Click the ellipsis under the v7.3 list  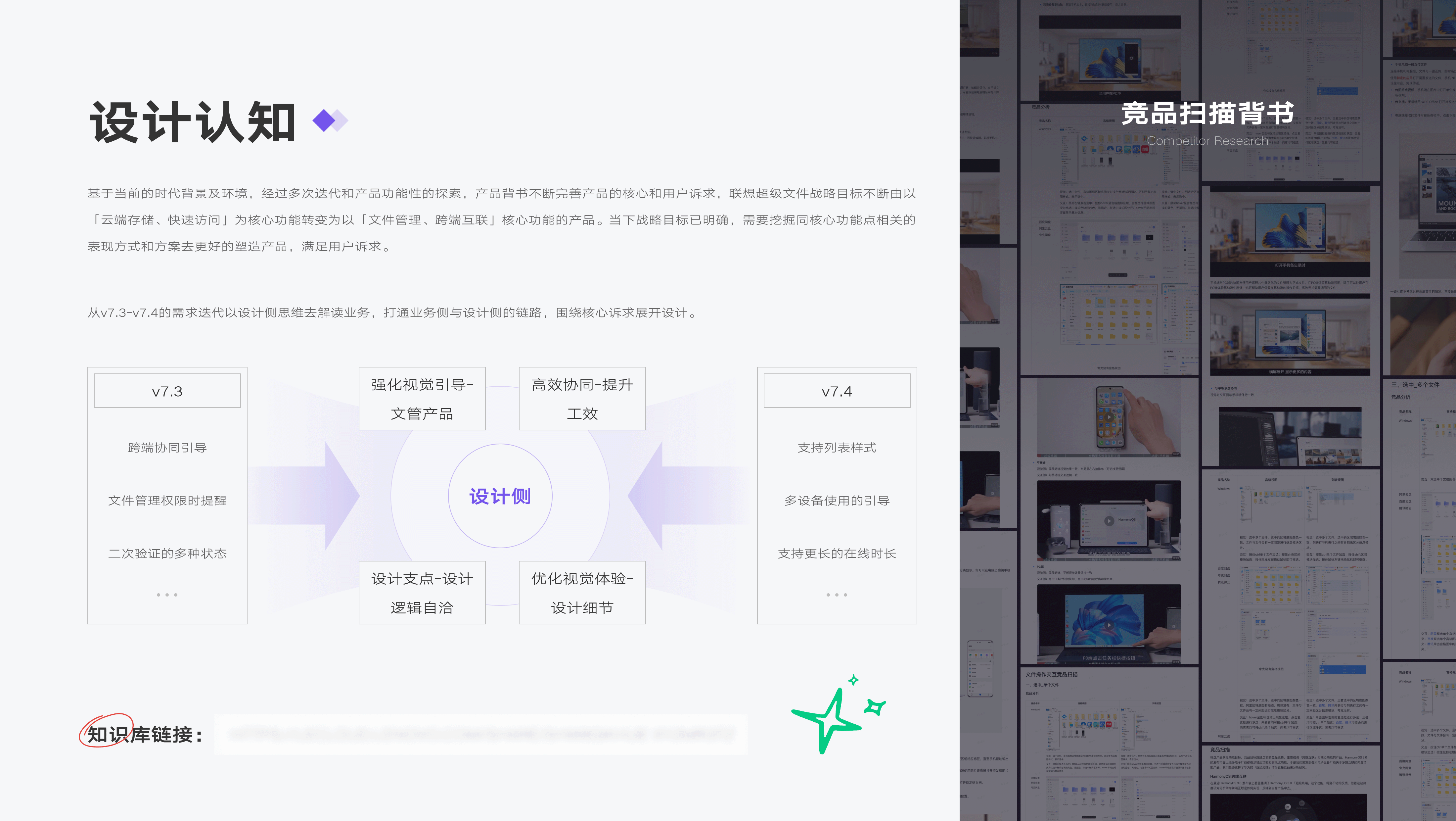[167, 595]
